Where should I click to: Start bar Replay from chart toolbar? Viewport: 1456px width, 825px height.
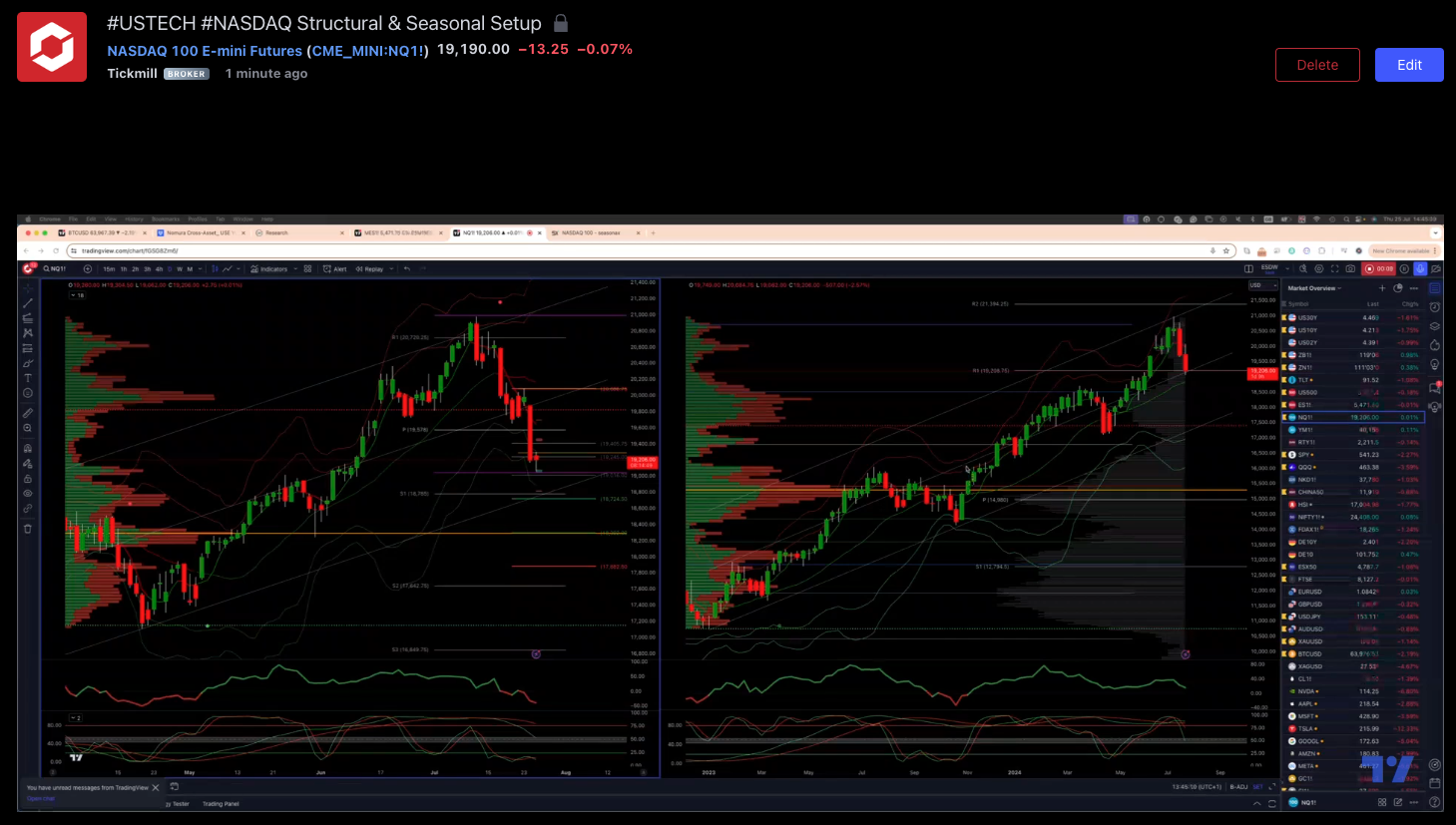point(369,268)
